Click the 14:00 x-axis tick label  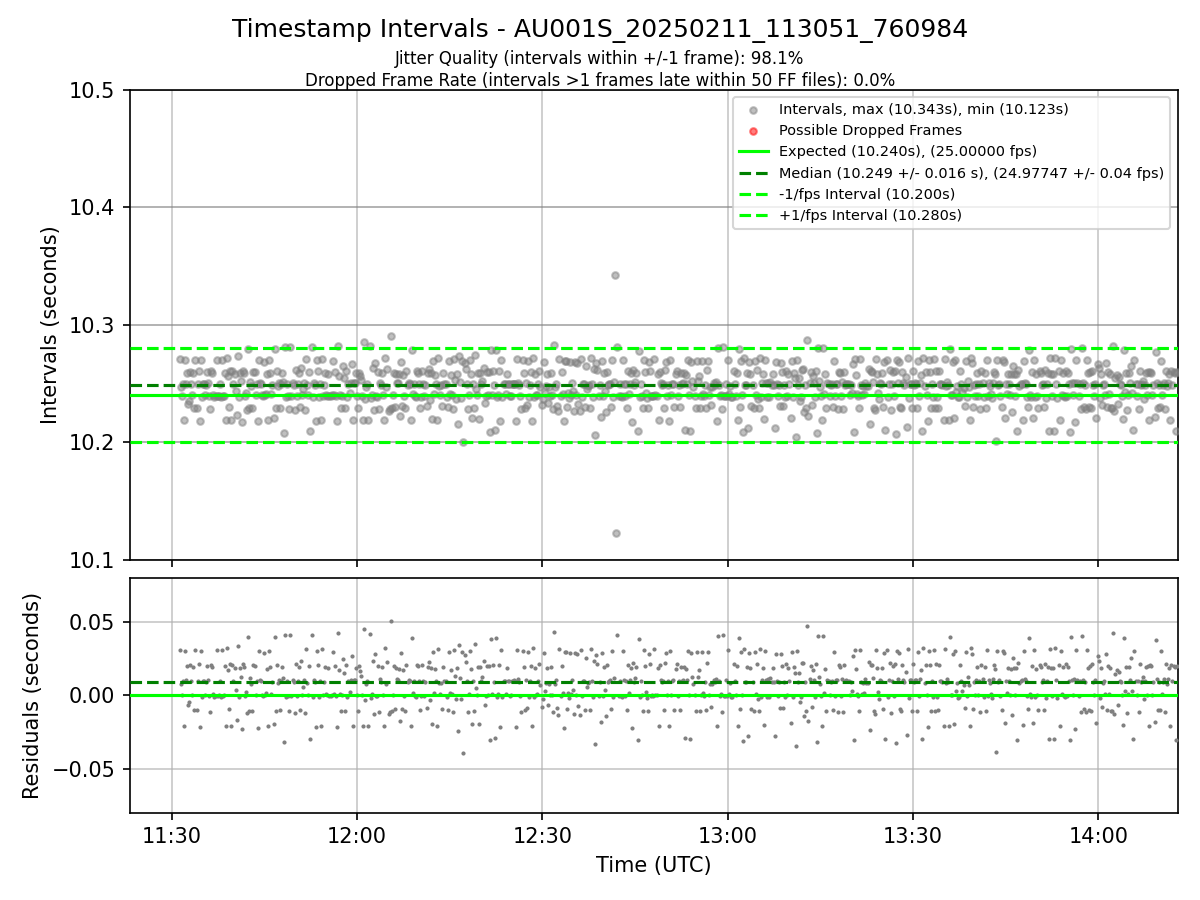coord(1098,834)
